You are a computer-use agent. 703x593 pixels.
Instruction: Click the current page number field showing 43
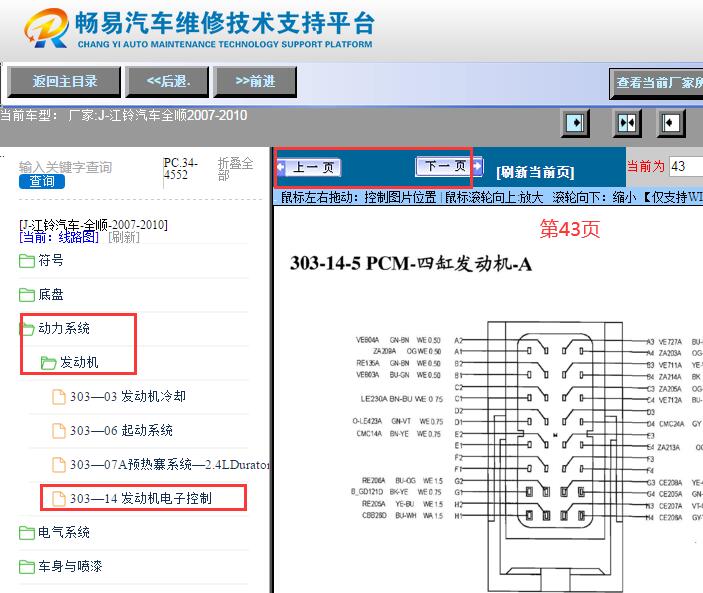[x=686, y=166]
